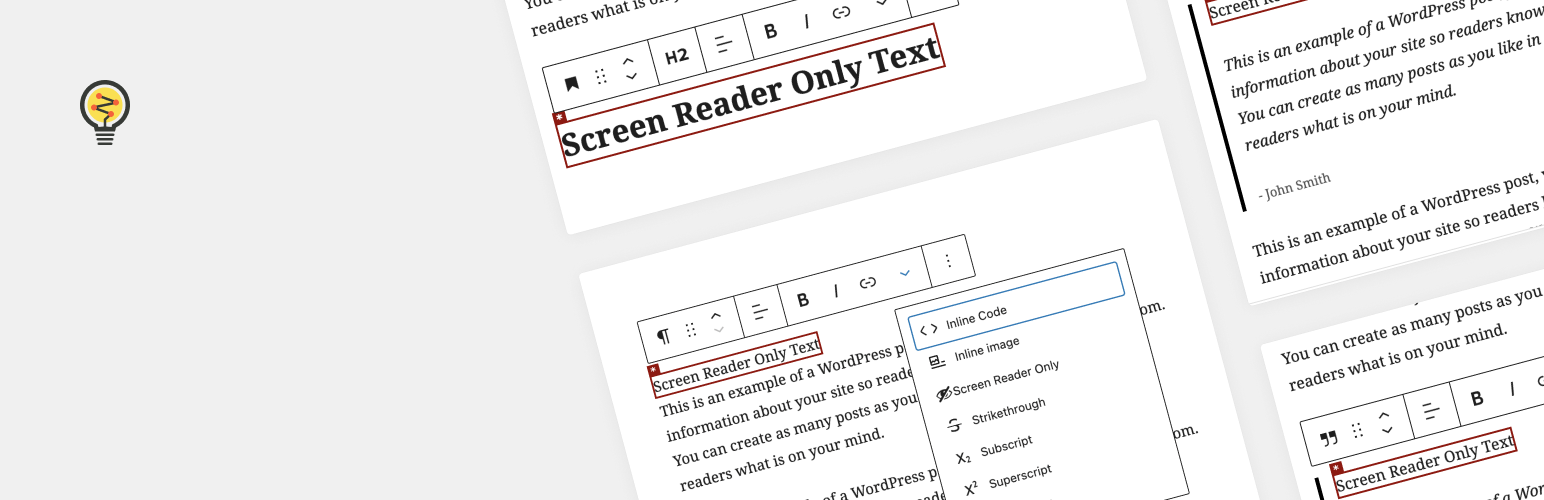Click Screen Reader Only Text in paragraph block
Screen dimensions: 1544x500
[737, 365]
